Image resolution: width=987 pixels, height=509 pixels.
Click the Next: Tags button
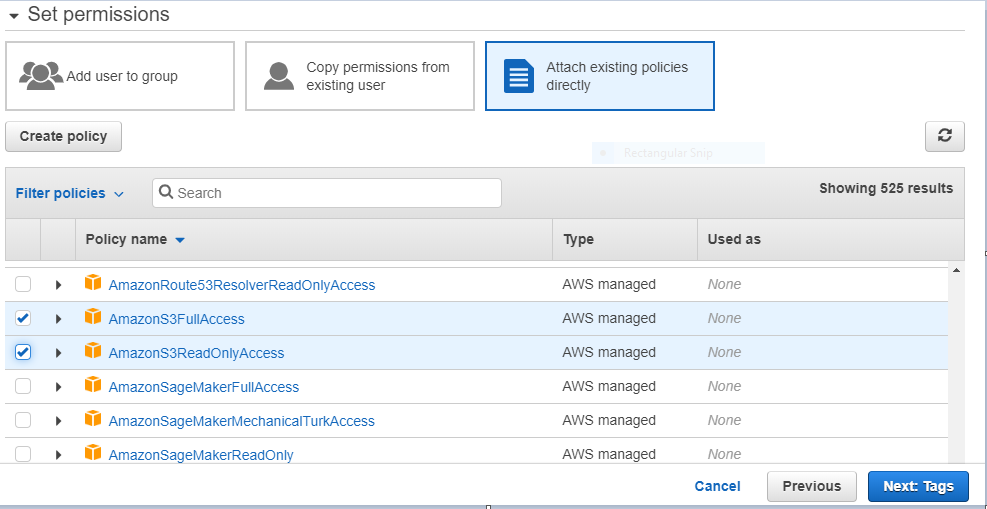tap(918, 486)
